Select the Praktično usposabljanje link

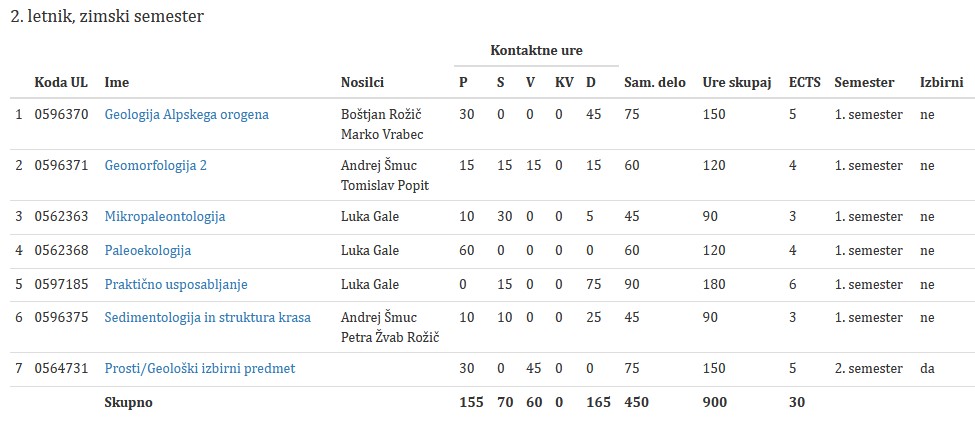coord(175,284)
